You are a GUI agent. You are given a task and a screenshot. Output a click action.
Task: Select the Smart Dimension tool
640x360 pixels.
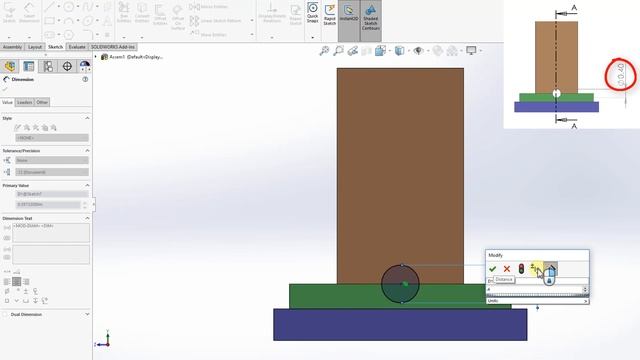29,13
